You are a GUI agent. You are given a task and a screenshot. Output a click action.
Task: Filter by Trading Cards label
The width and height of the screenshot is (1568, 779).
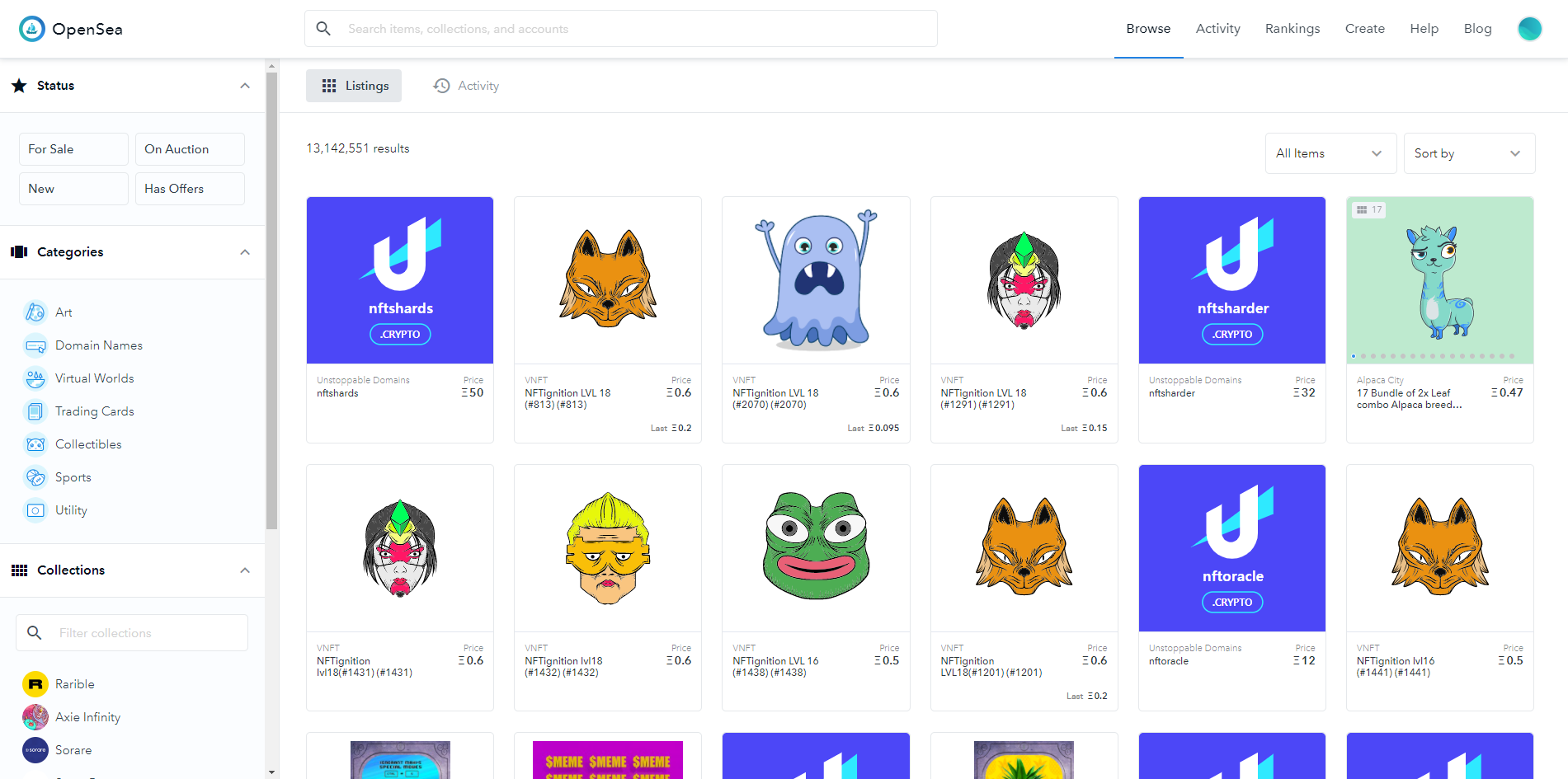(x=95, y=411)
